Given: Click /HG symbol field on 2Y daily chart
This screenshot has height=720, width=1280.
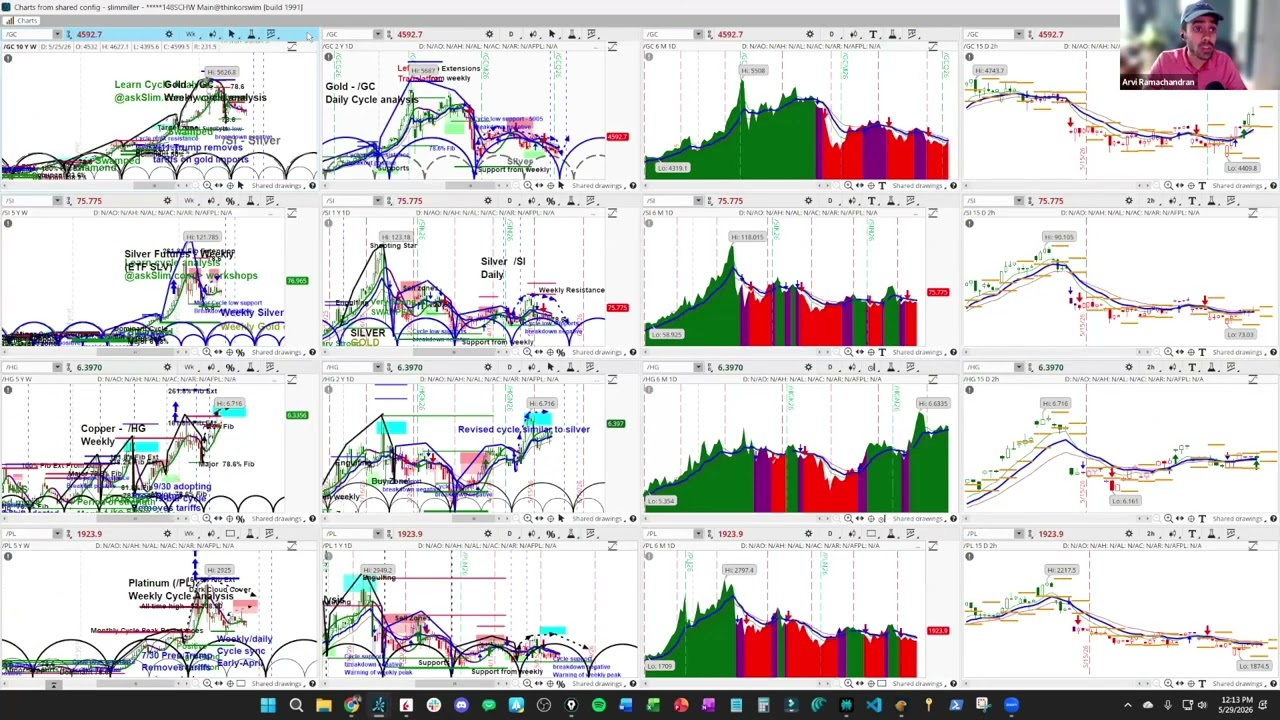Looking at the screenshot, I should click(347, 367).
